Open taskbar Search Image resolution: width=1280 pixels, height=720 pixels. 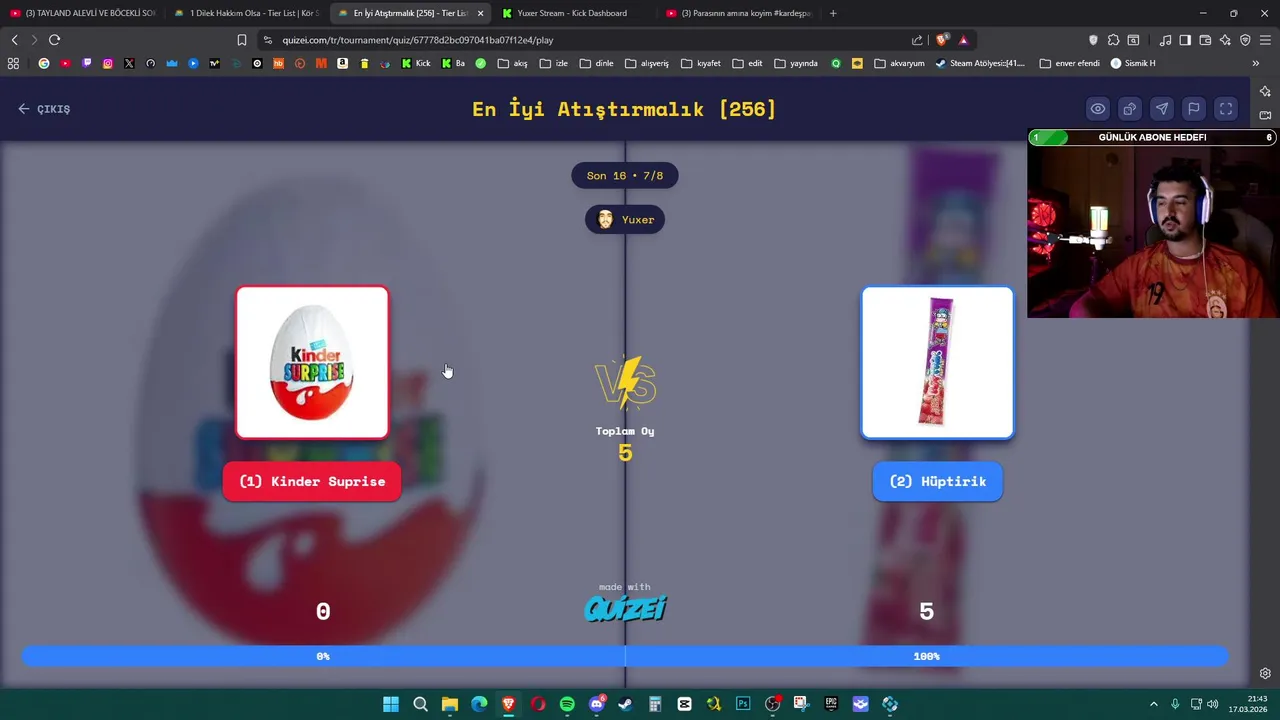[x=420, y=704]
